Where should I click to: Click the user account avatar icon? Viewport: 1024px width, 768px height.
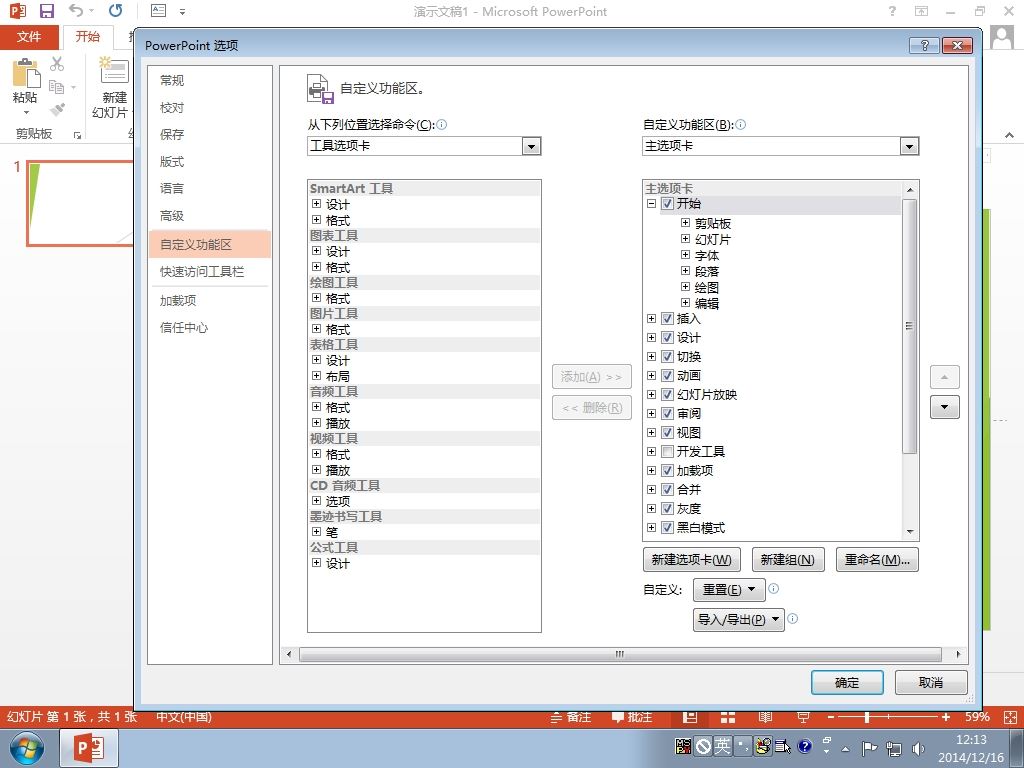click(x=1002, y=37)
